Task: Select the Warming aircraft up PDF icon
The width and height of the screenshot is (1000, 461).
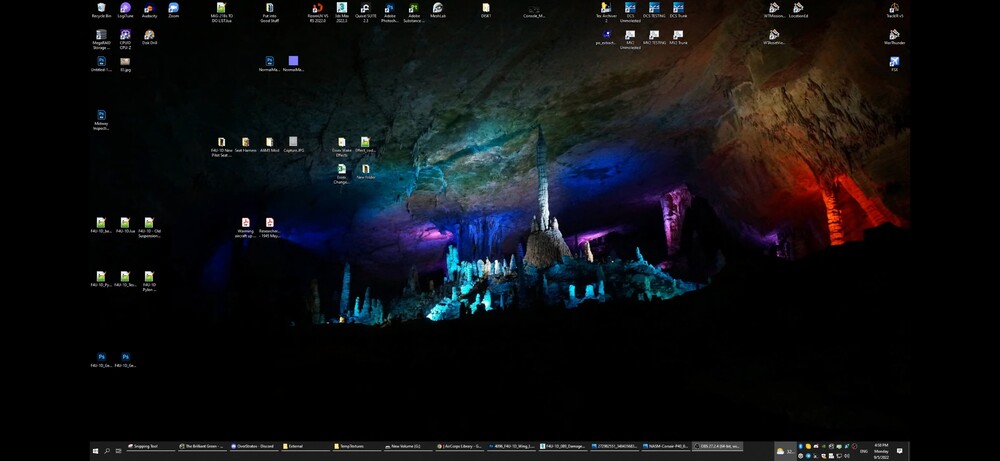Action: click(246, 228)
